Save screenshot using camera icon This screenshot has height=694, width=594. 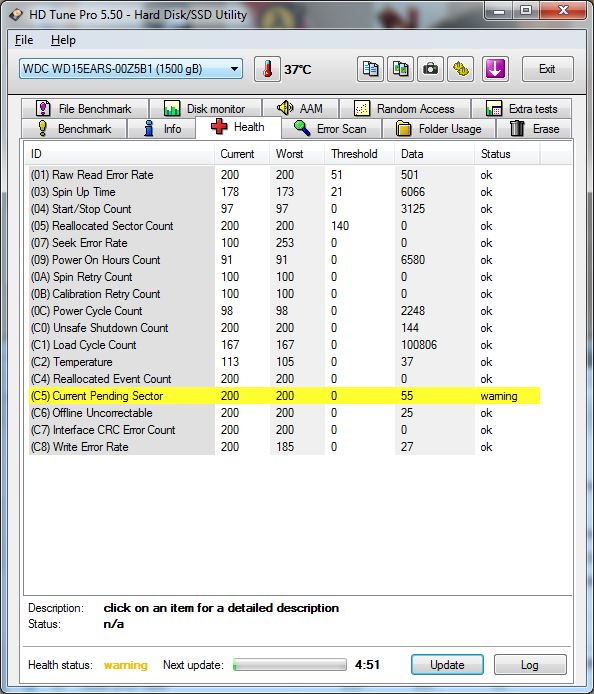click(x=430, y=69)
